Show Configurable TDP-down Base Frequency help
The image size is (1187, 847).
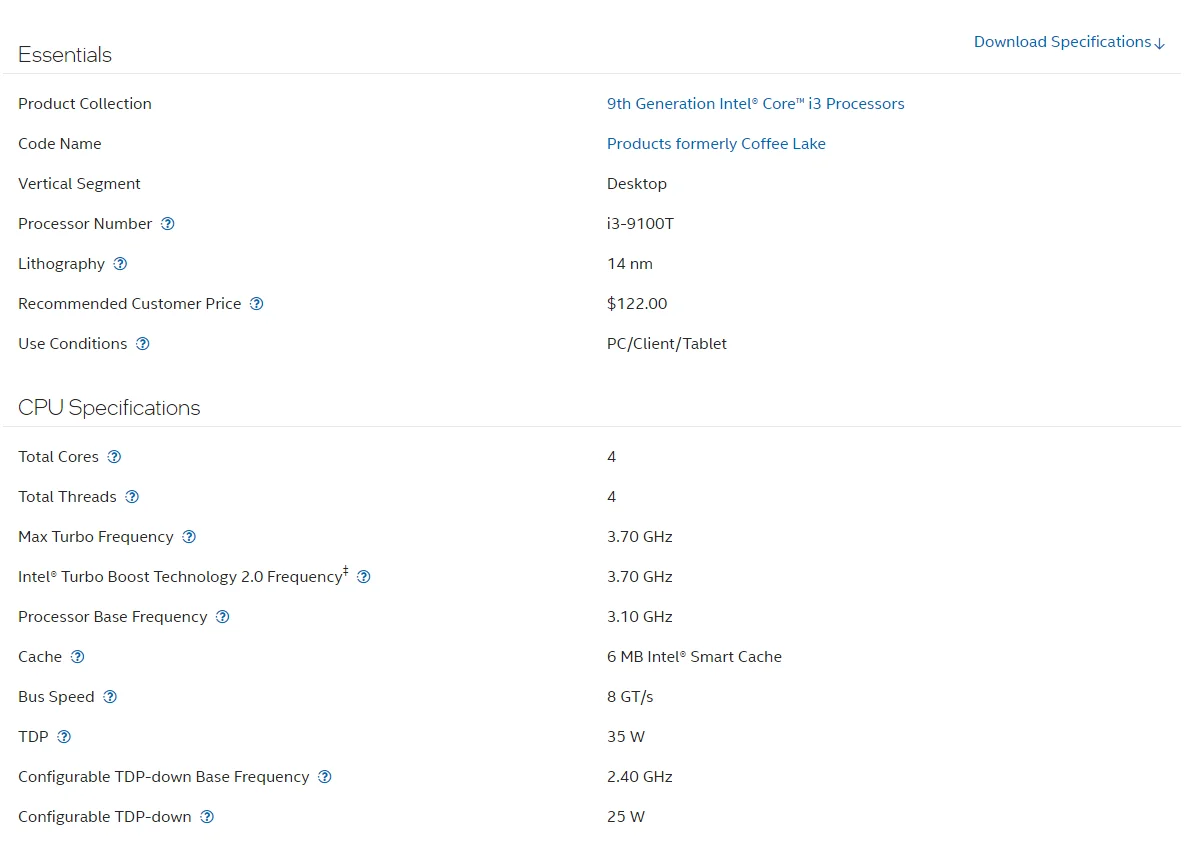tap(324, 777)
